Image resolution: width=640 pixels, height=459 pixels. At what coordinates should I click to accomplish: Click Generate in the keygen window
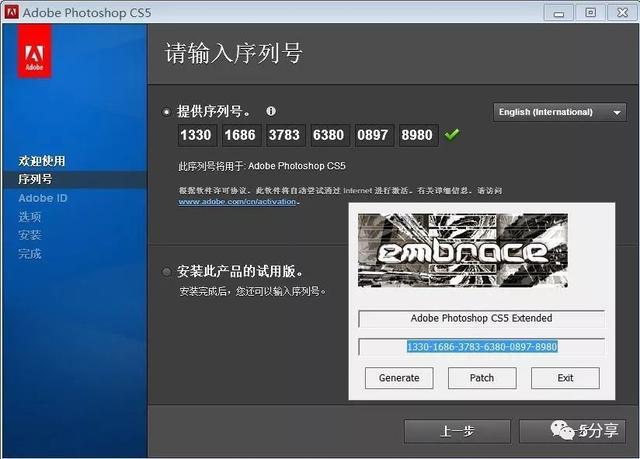(399, 378)
